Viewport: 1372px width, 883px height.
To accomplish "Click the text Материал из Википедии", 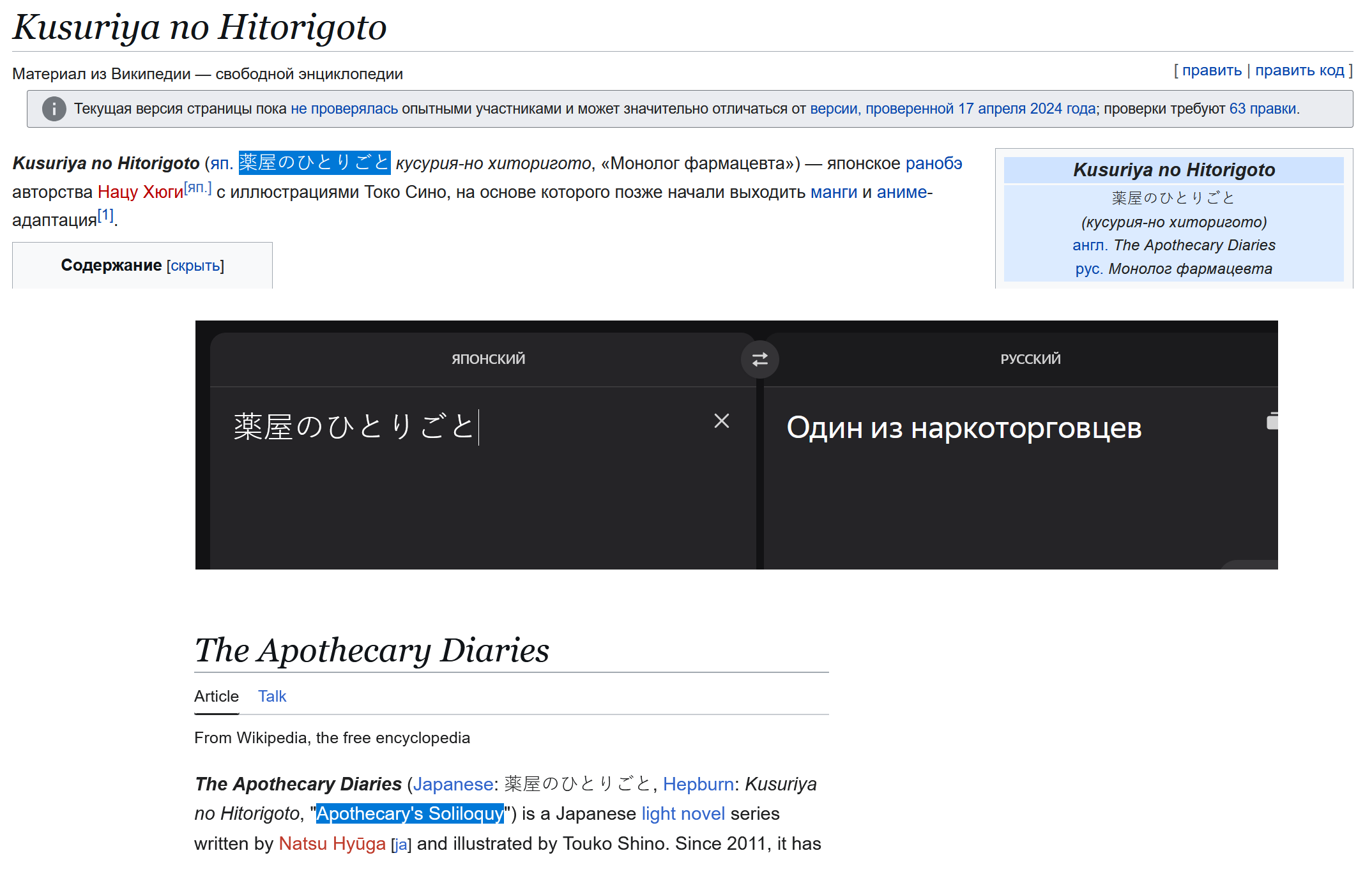I will (x=102, y=74).
